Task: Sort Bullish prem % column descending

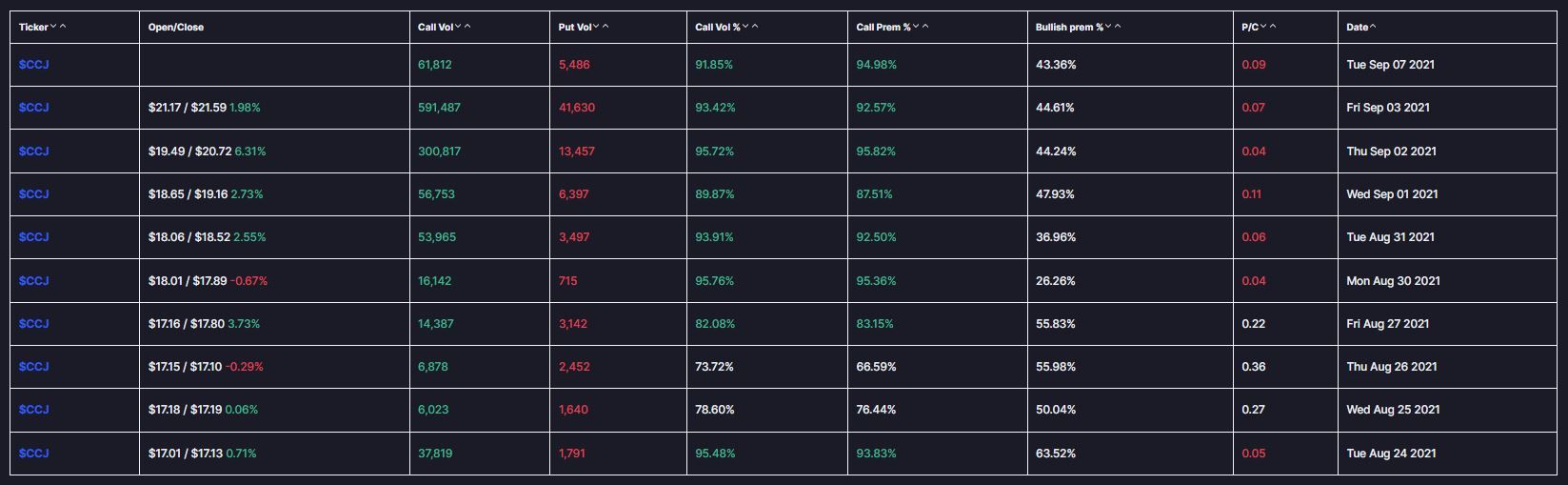Action: pyautogui.click(x=1108, y=27)
